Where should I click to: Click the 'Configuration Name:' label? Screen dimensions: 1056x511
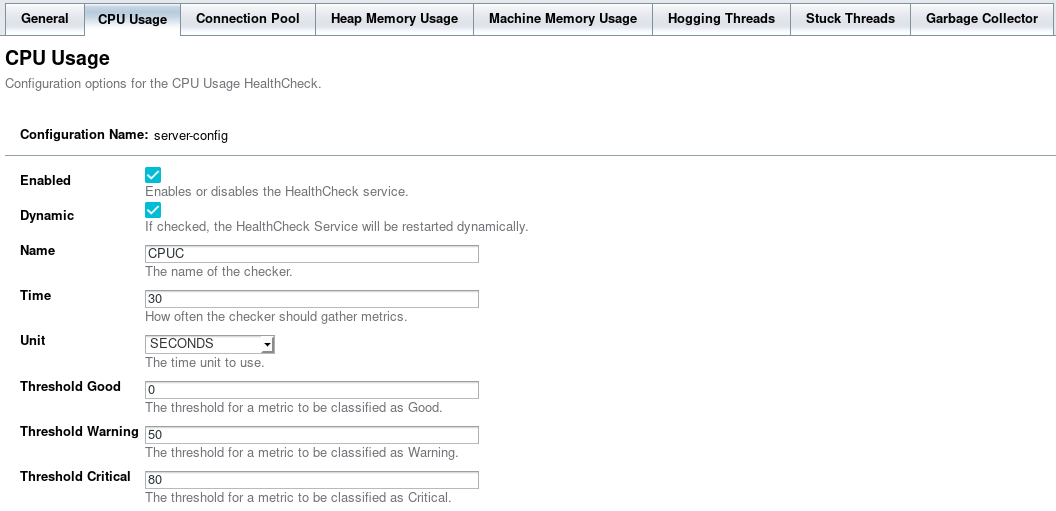pyautogui.click(x=84, y=135)
